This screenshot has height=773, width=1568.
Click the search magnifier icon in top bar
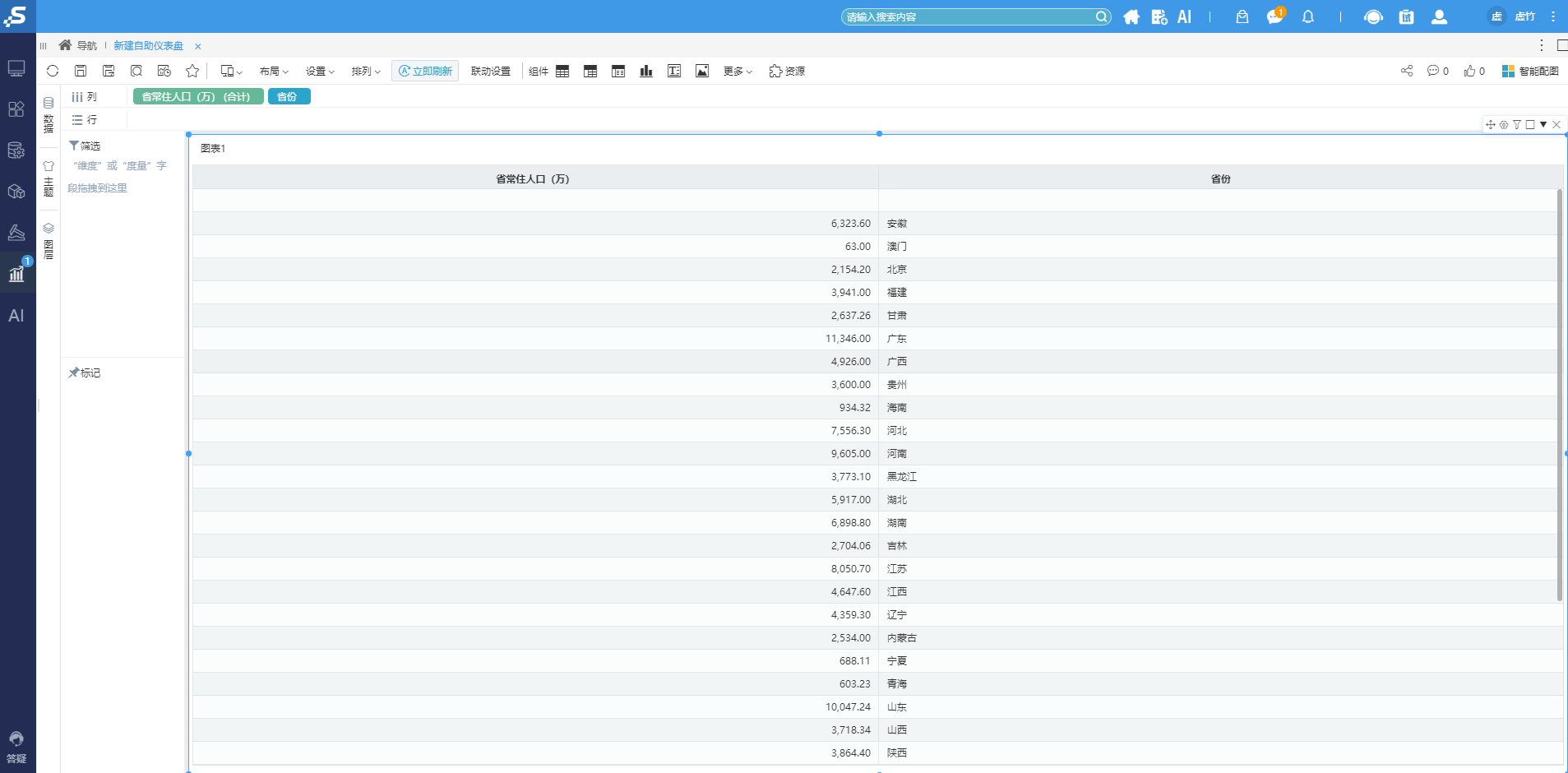tap(1102, 16)
